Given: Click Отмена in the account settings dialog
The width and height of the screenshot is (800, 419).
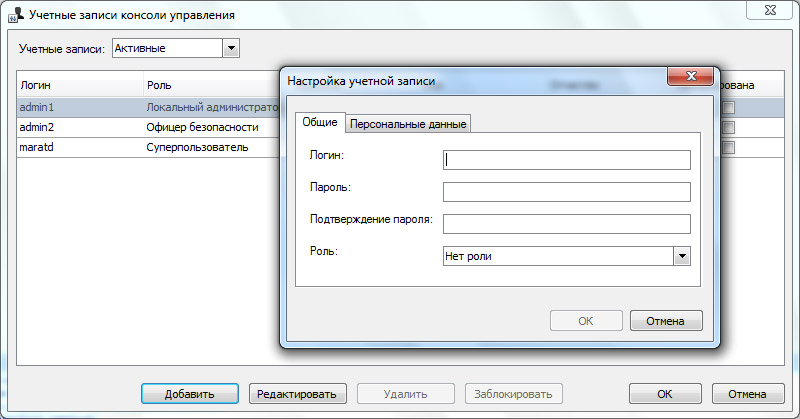Looking at the screenshot, I should [666, 321].
